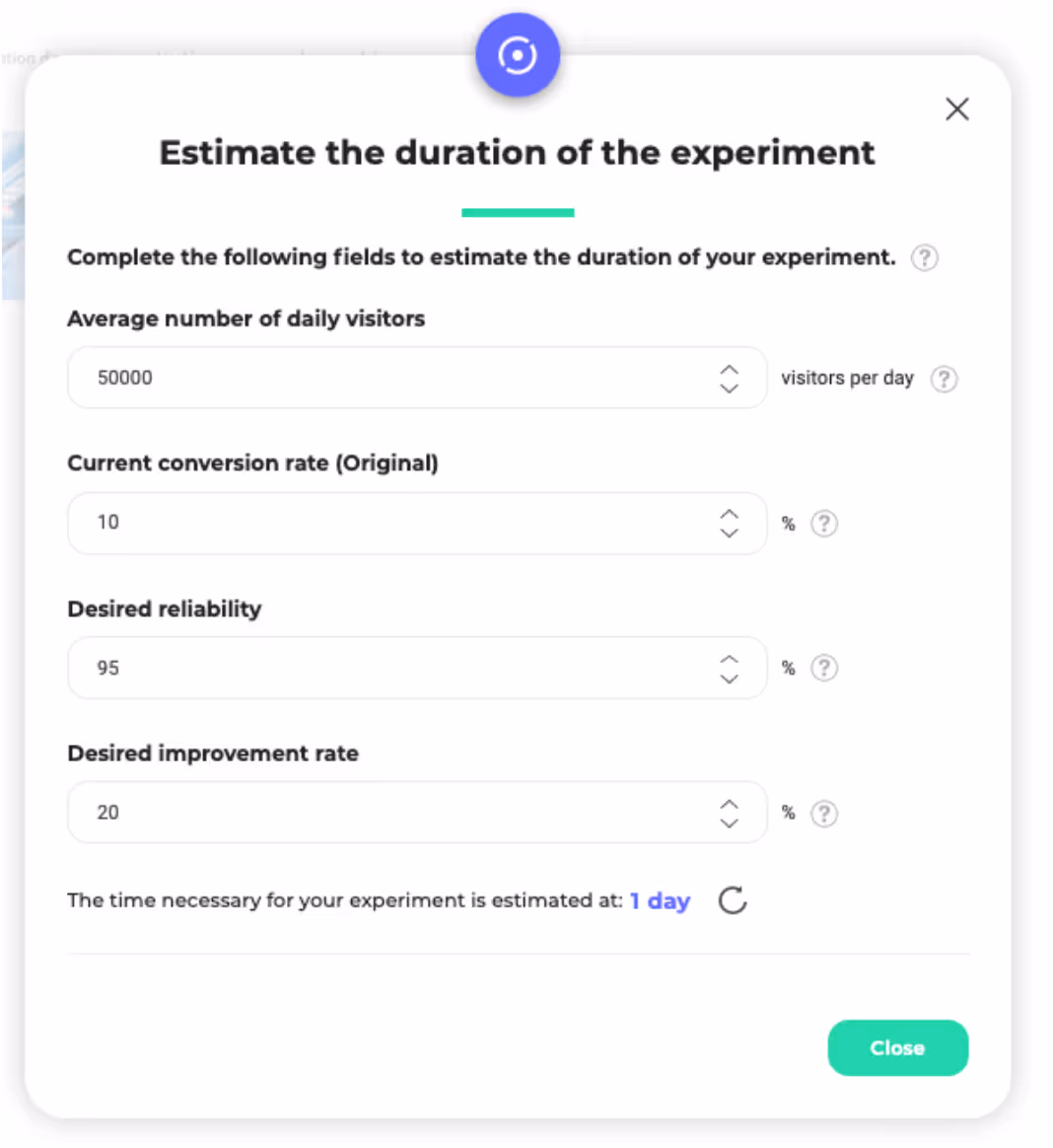Decrease the desired improvement rate
This screenshot has height=1148, width=1053.
click(x=729, y=823)
